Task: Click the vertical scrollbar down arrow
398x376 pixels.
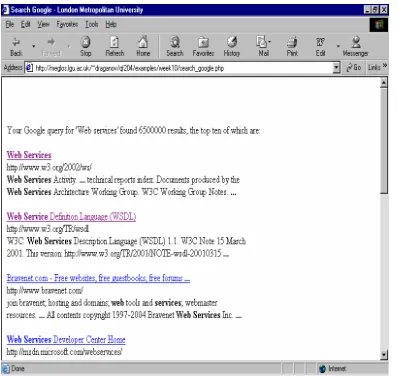Action: 384,354
